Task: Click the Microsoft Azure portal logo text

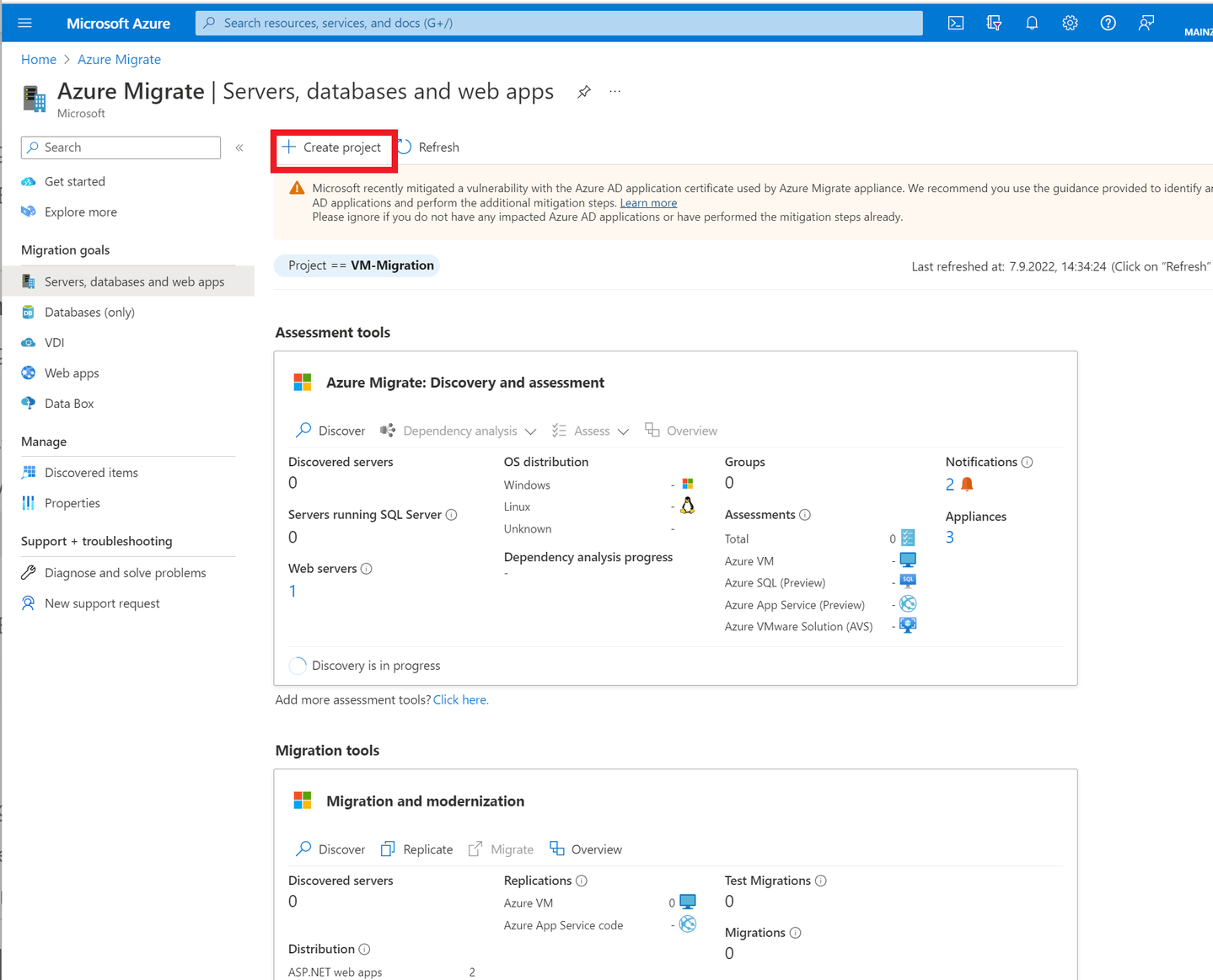Action: [x=118, y=23]
